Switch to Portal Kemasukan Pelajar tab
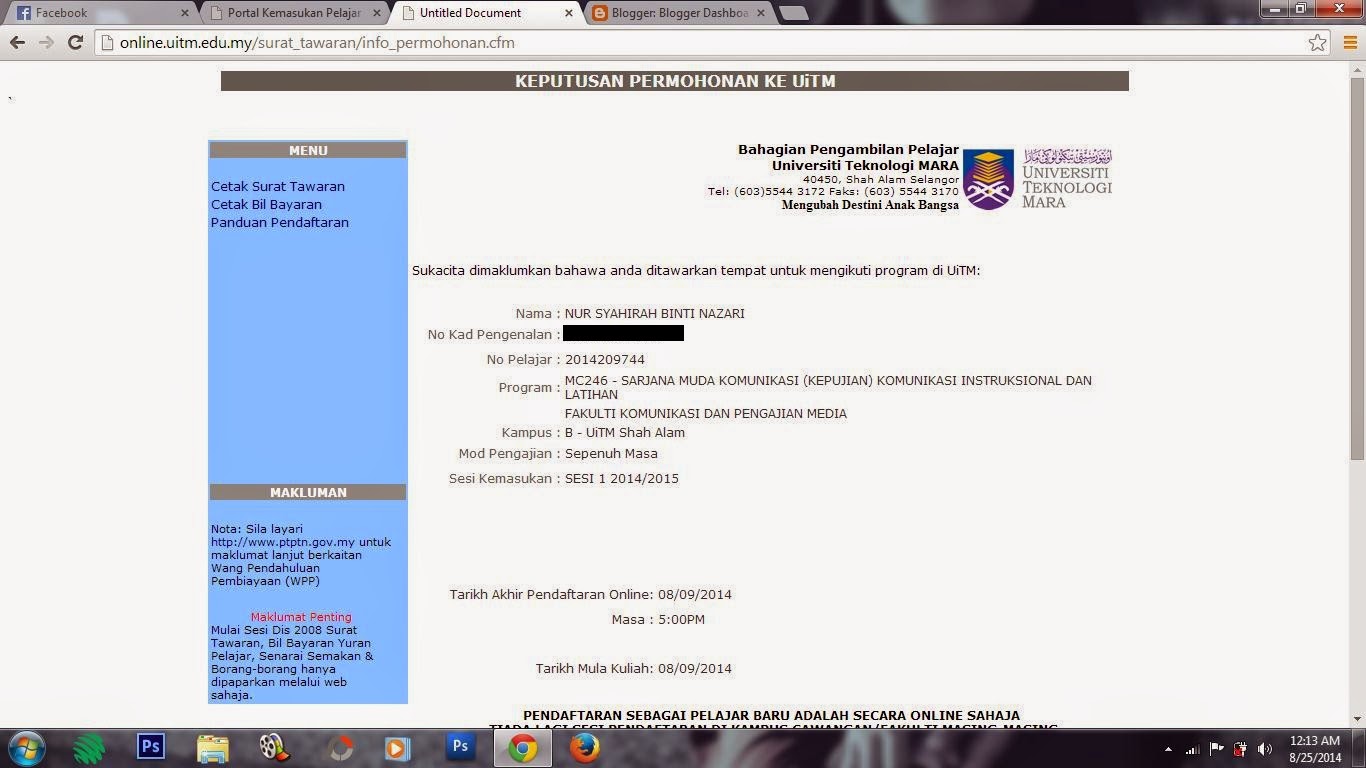This screenshot has width=1366, height=768. pyautogui.click(x=293, y=13)
